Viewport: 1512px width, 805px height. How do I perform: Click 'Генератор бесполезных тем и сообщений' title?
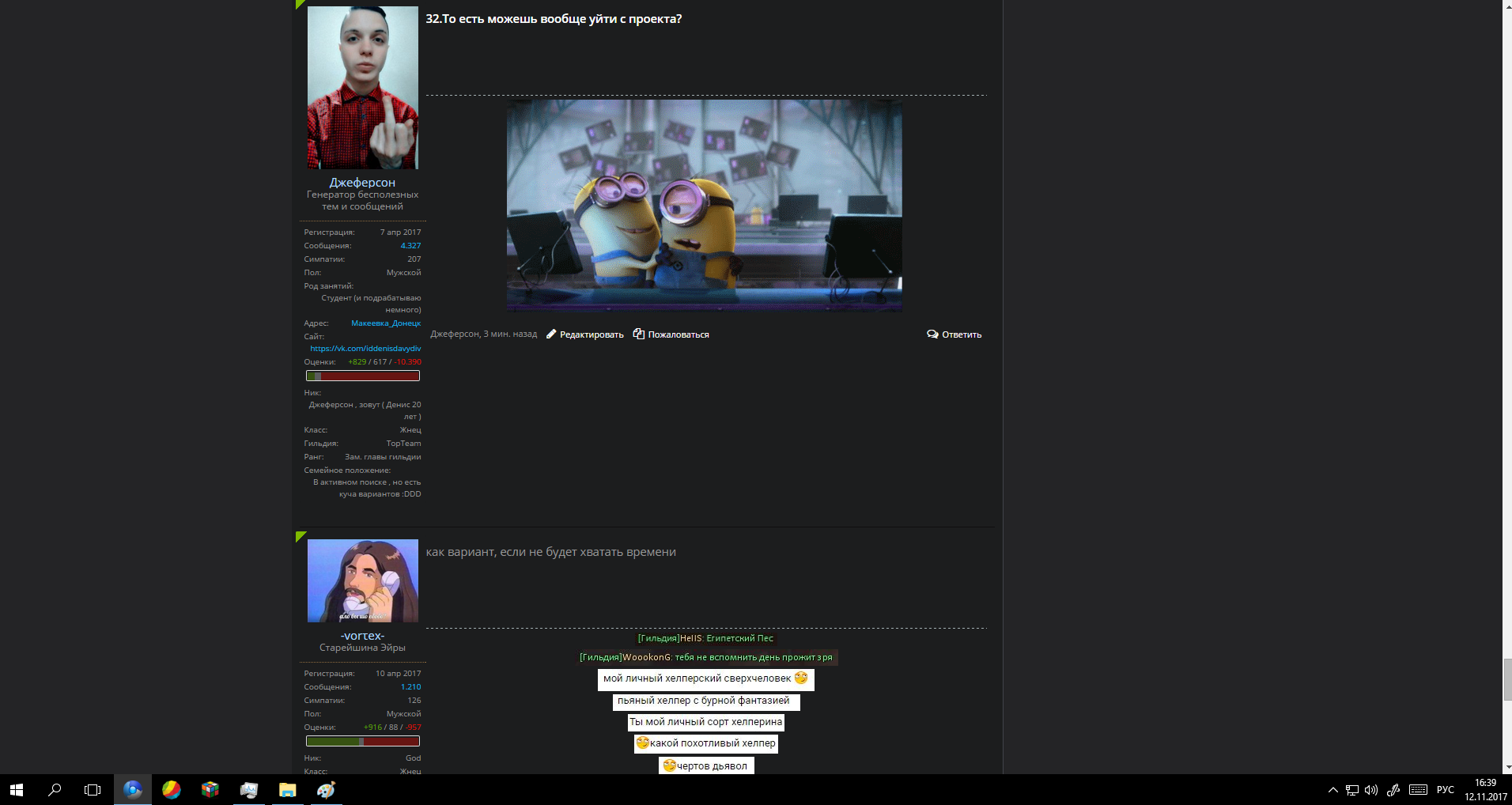pos(362,201)
